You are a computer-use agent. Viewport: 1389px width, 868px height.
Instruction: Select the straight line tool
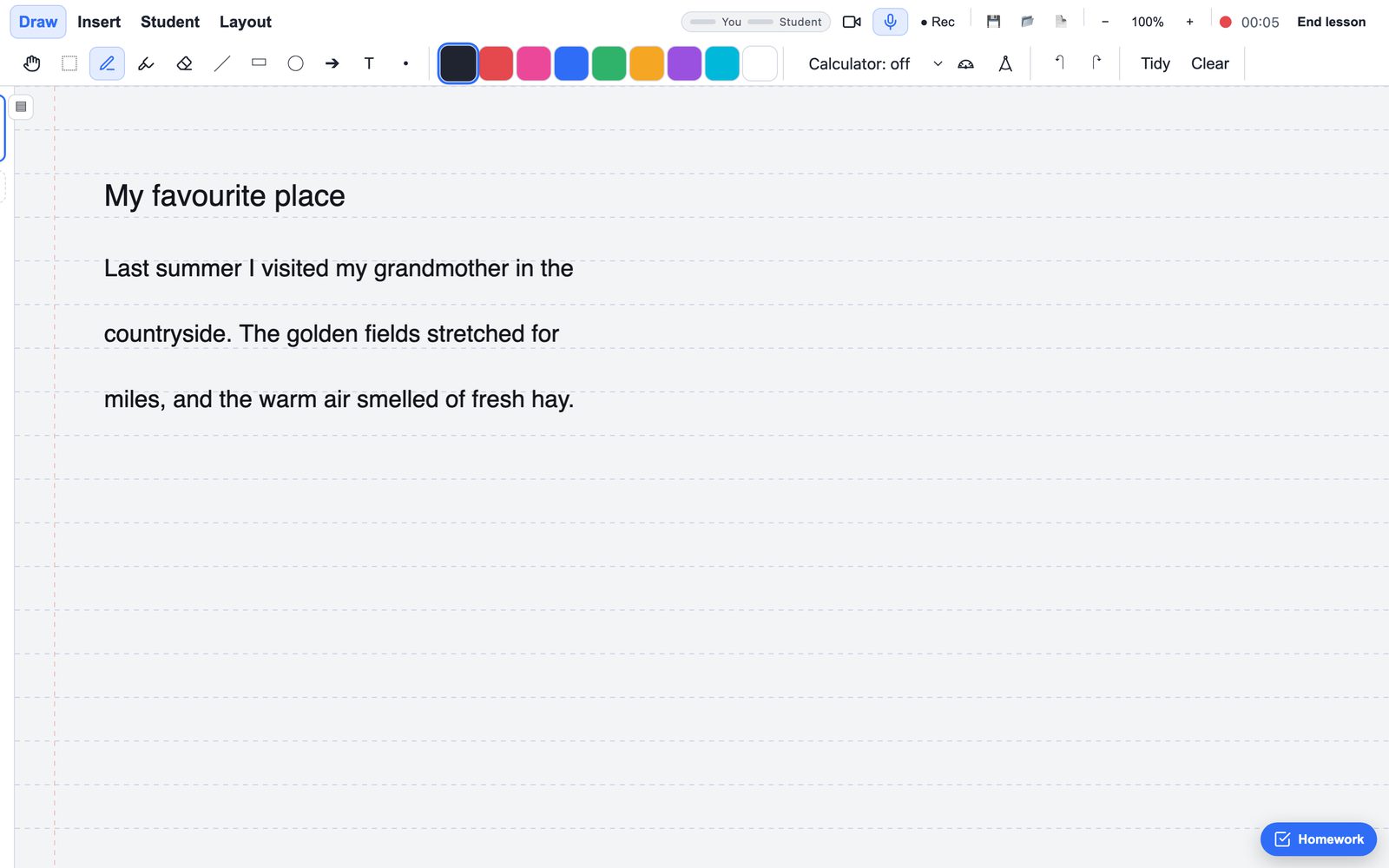pyautogui.click(x=222, y=63)
